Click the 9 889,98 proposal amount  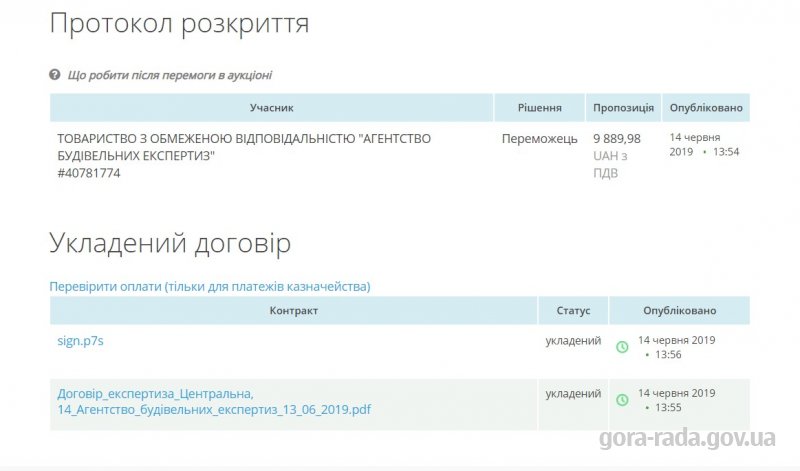[x=616, y=139]
